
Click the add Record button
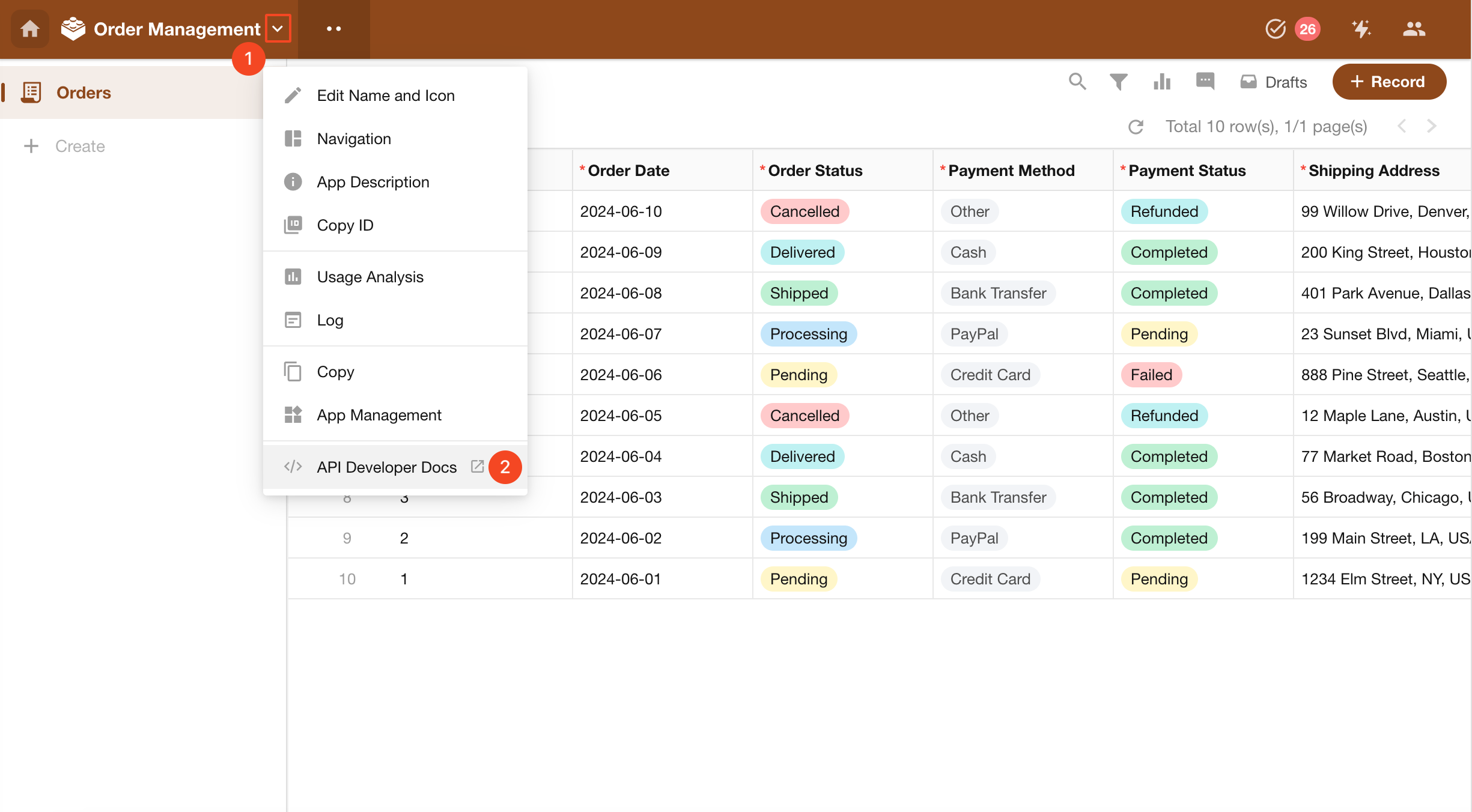(1388, 82)
